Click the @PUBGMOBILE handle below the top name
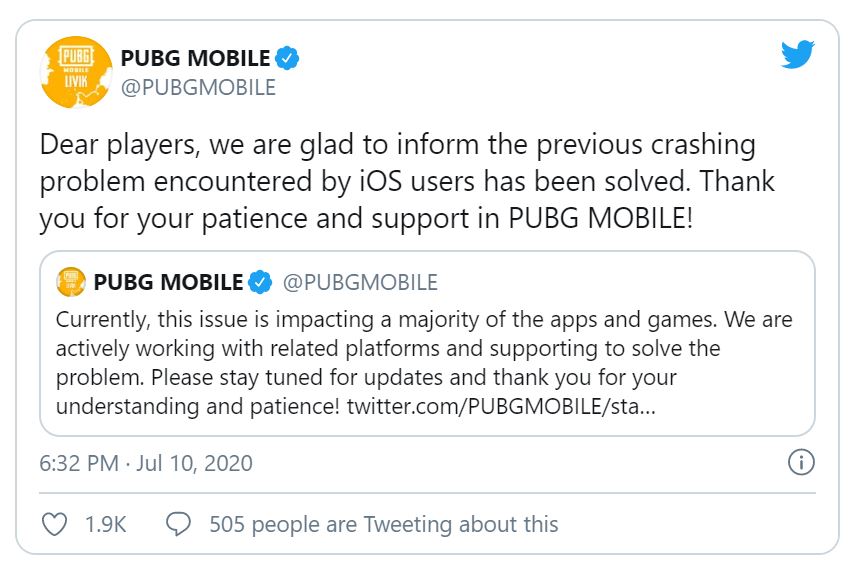The width and height of the screenshot is (862, 565). click(197, 88)
